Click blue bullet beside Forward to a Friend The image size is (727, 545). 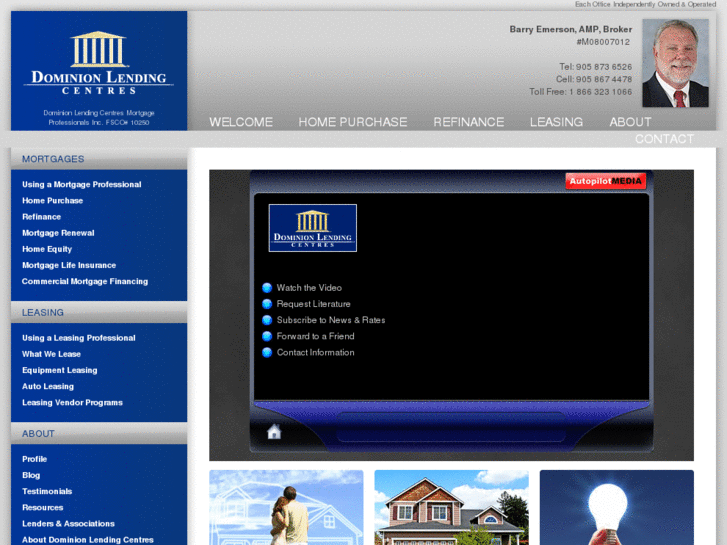tap(267, 336)
